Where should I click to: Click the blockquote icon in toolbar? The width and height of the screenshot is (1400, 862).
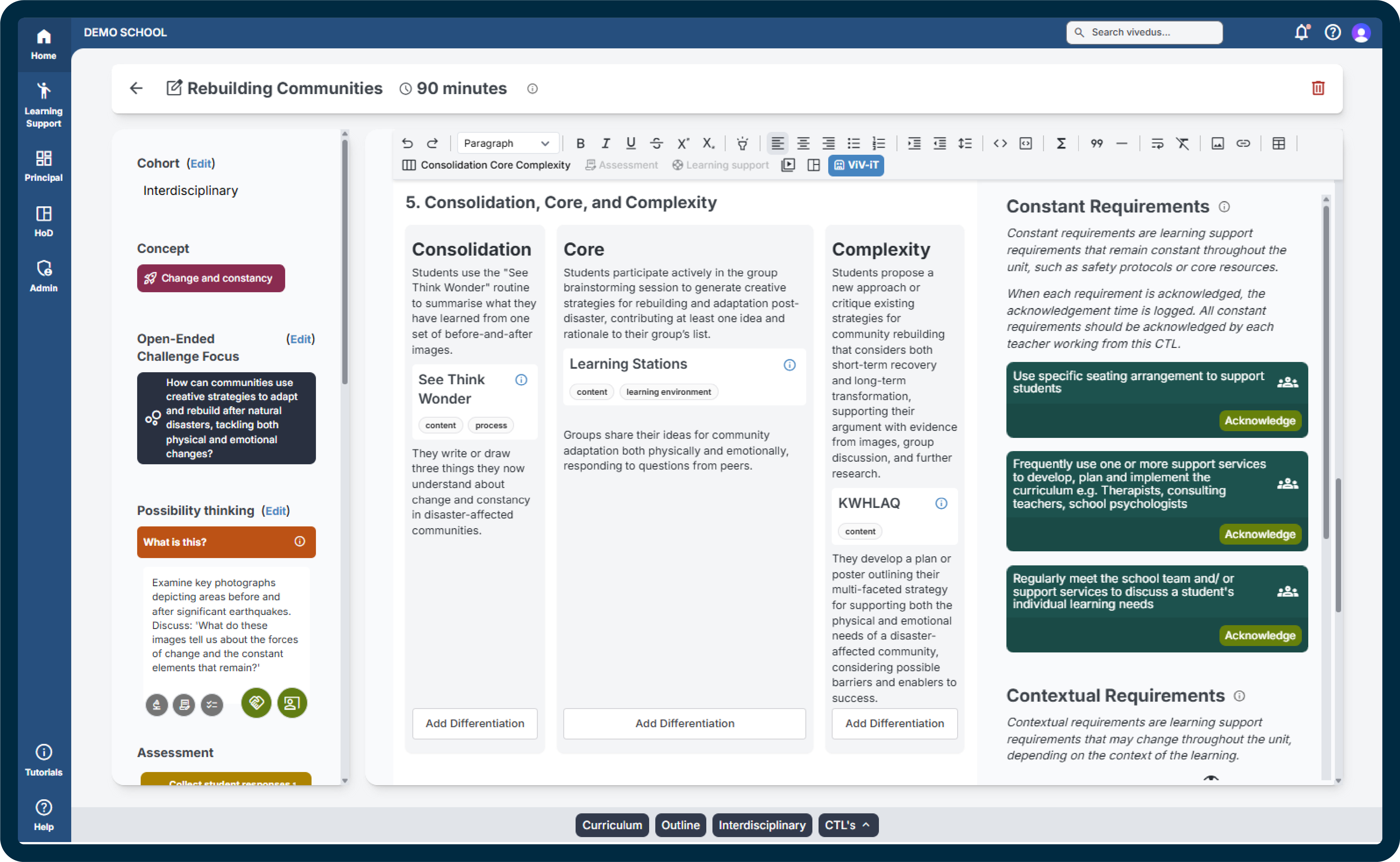pyautogui.click(x=1096, y=143)
